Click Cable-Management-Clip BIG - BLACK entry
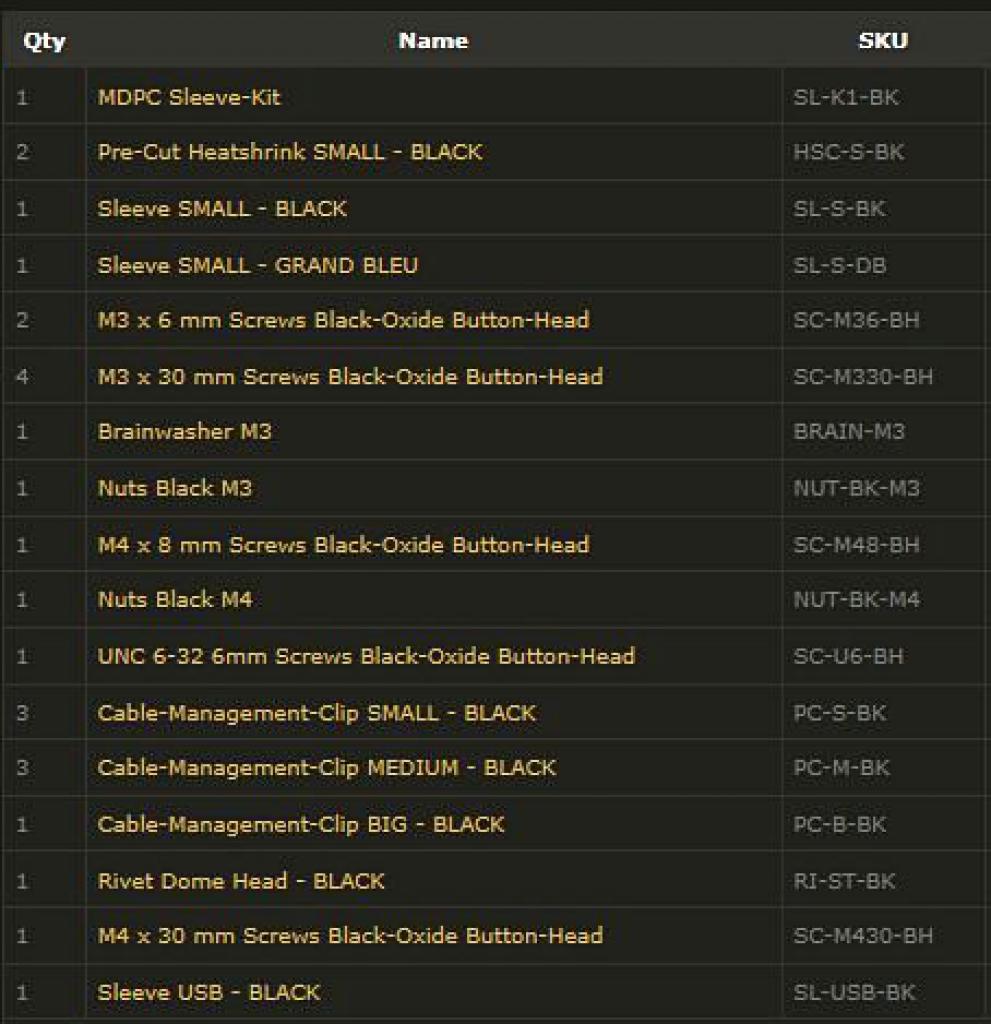This screenshot has width=991, height=1024. 301,824
